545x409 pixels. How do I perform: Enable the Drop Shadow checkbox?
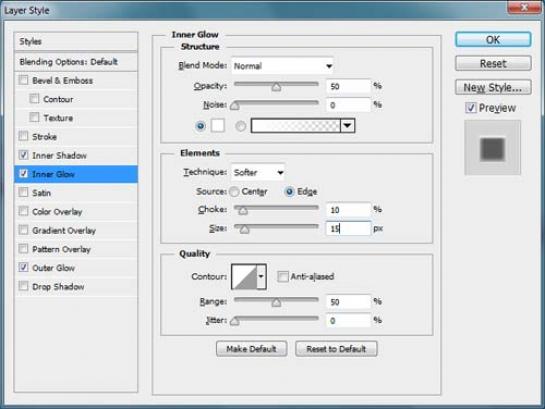coord(23,286)
